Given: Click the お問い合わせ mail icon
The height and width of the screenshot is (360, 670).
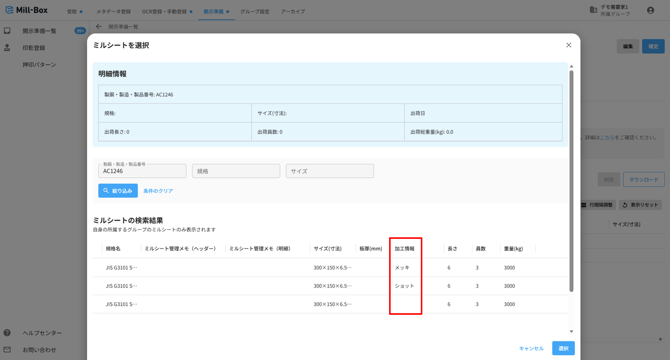Looking at the screenshot, I should [x=7, y=349].
